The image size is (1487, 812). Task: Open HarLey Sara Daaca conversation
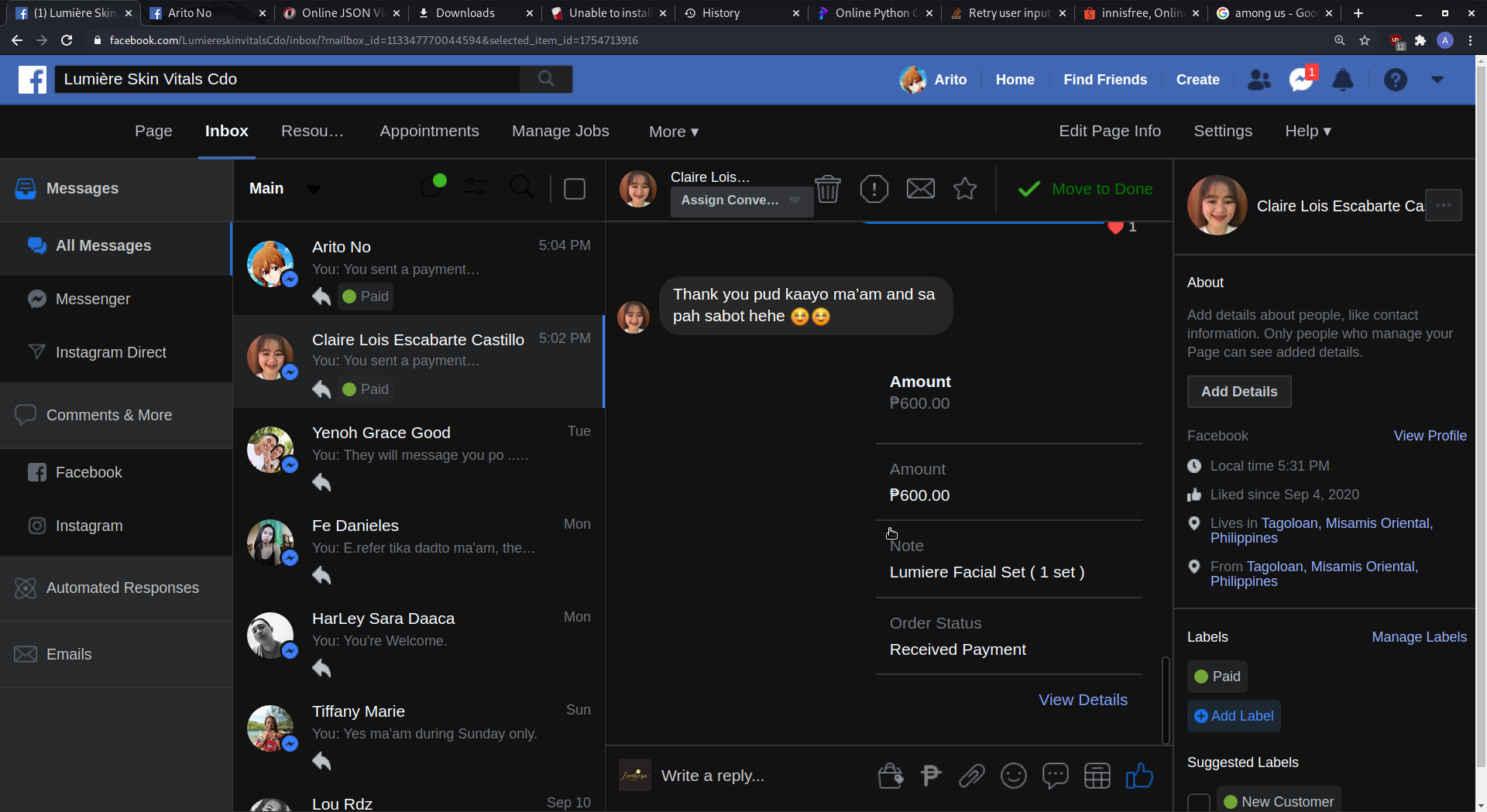coord(418,640)
